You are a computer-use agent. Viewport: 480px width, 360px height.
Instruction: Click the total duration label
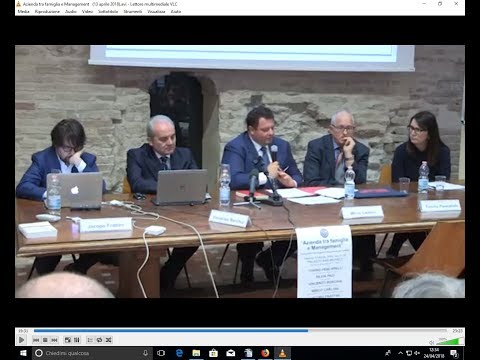(457, 331)
